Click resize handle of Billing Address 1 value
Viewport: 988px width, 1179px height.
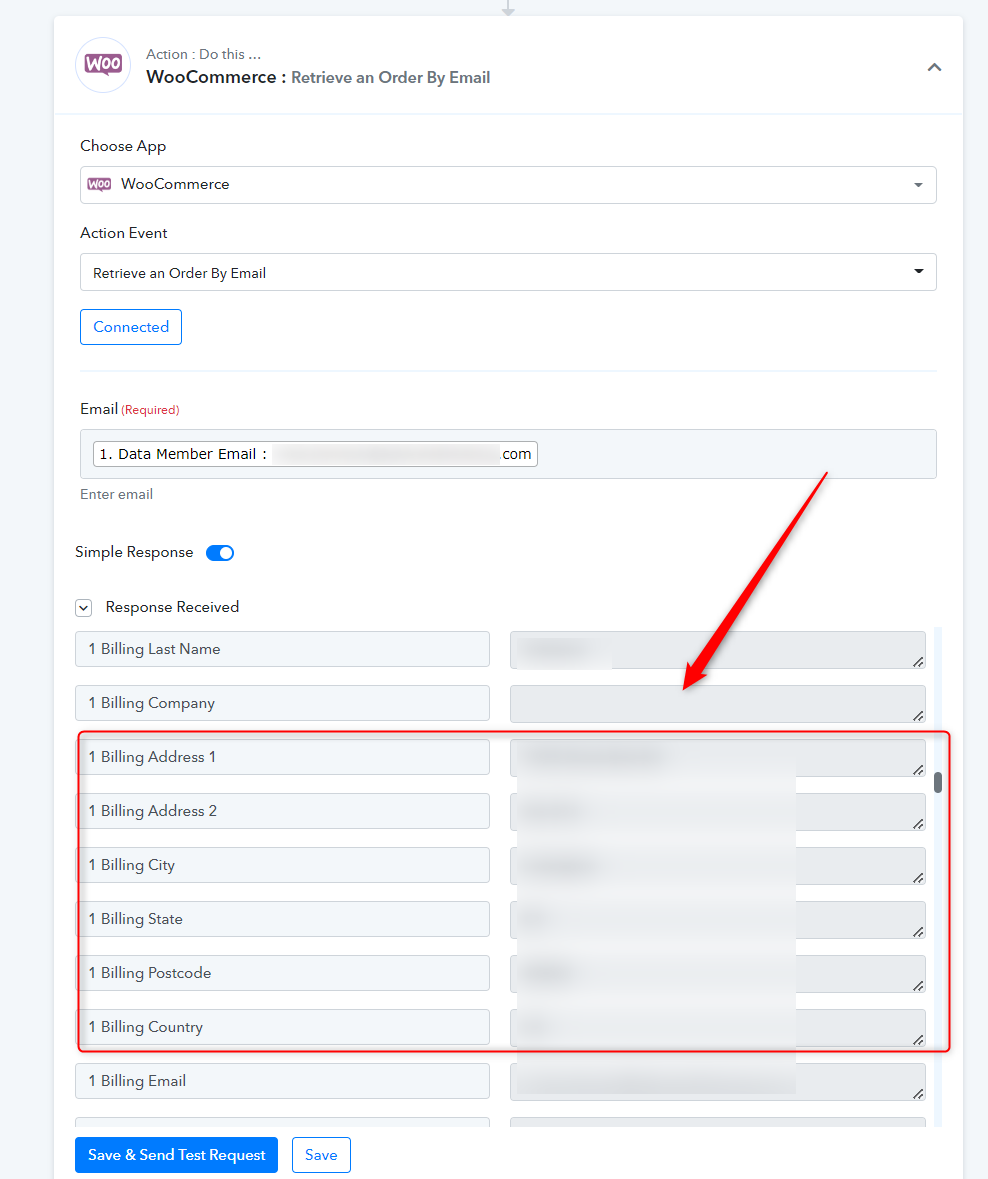click(x=918, y=770)
